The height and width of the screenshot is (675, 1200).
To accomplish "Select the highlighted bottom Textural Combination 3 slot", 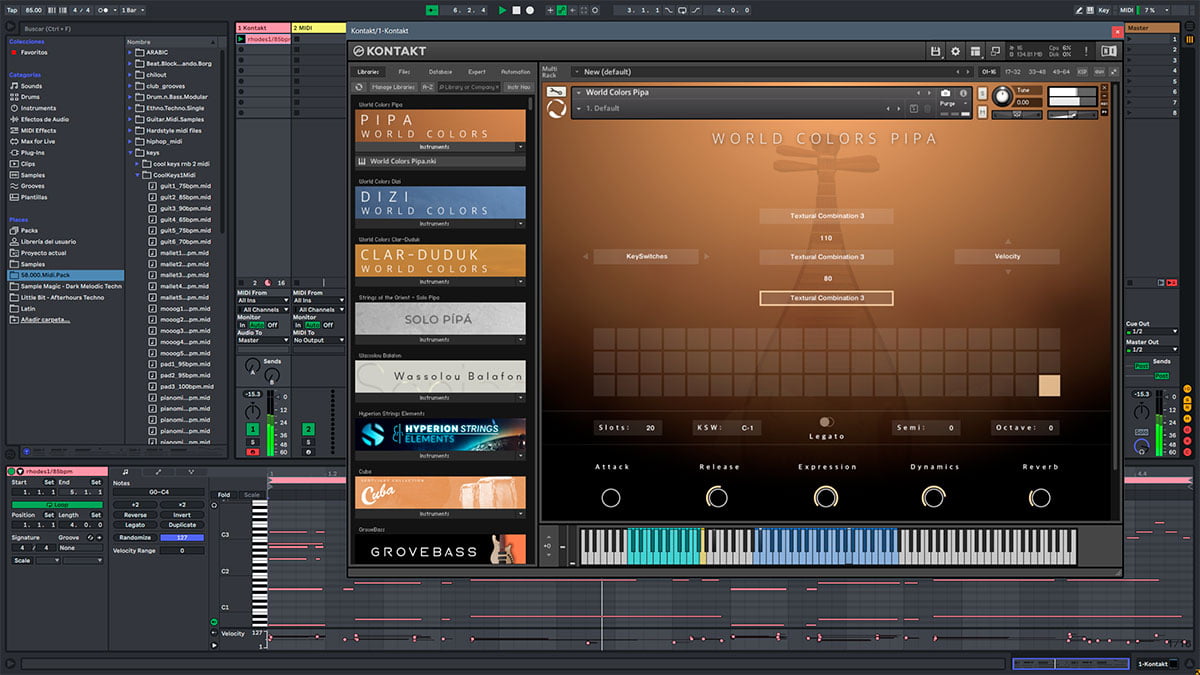I will coord(826,298).
